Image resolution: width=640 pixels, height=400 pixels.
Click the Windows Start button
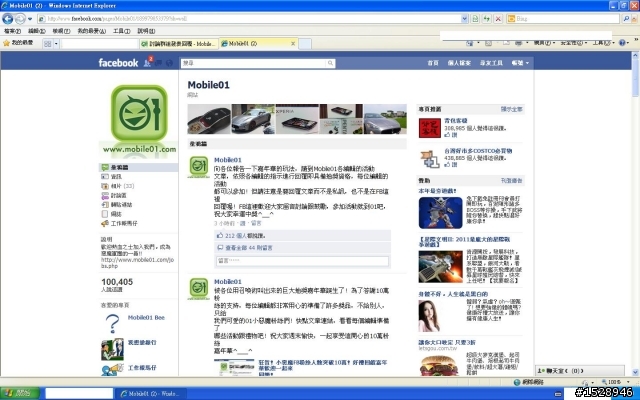click(20, 393)
